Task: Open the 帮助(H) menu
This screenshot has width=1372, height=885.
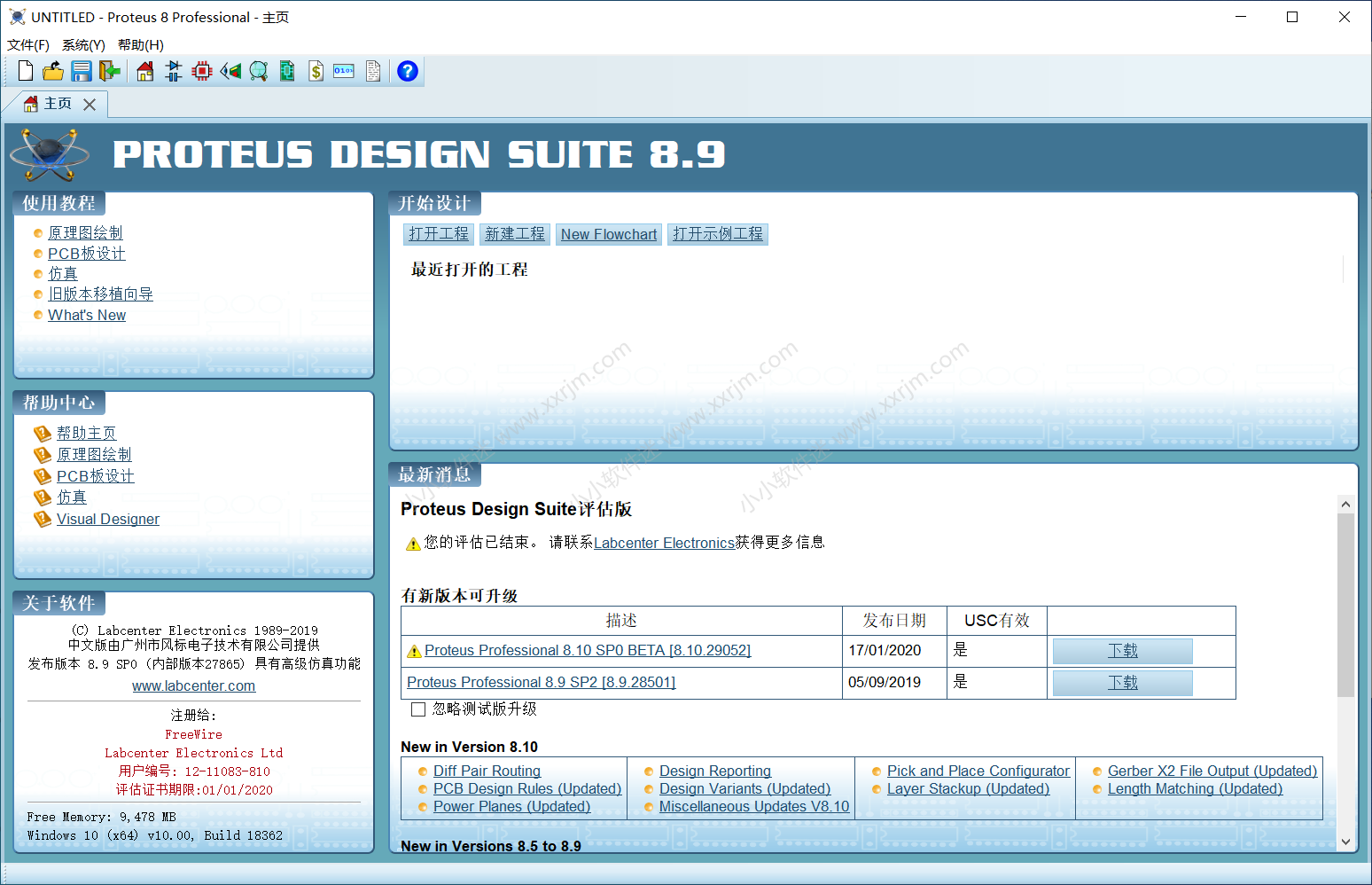Action: pos(140,45)
